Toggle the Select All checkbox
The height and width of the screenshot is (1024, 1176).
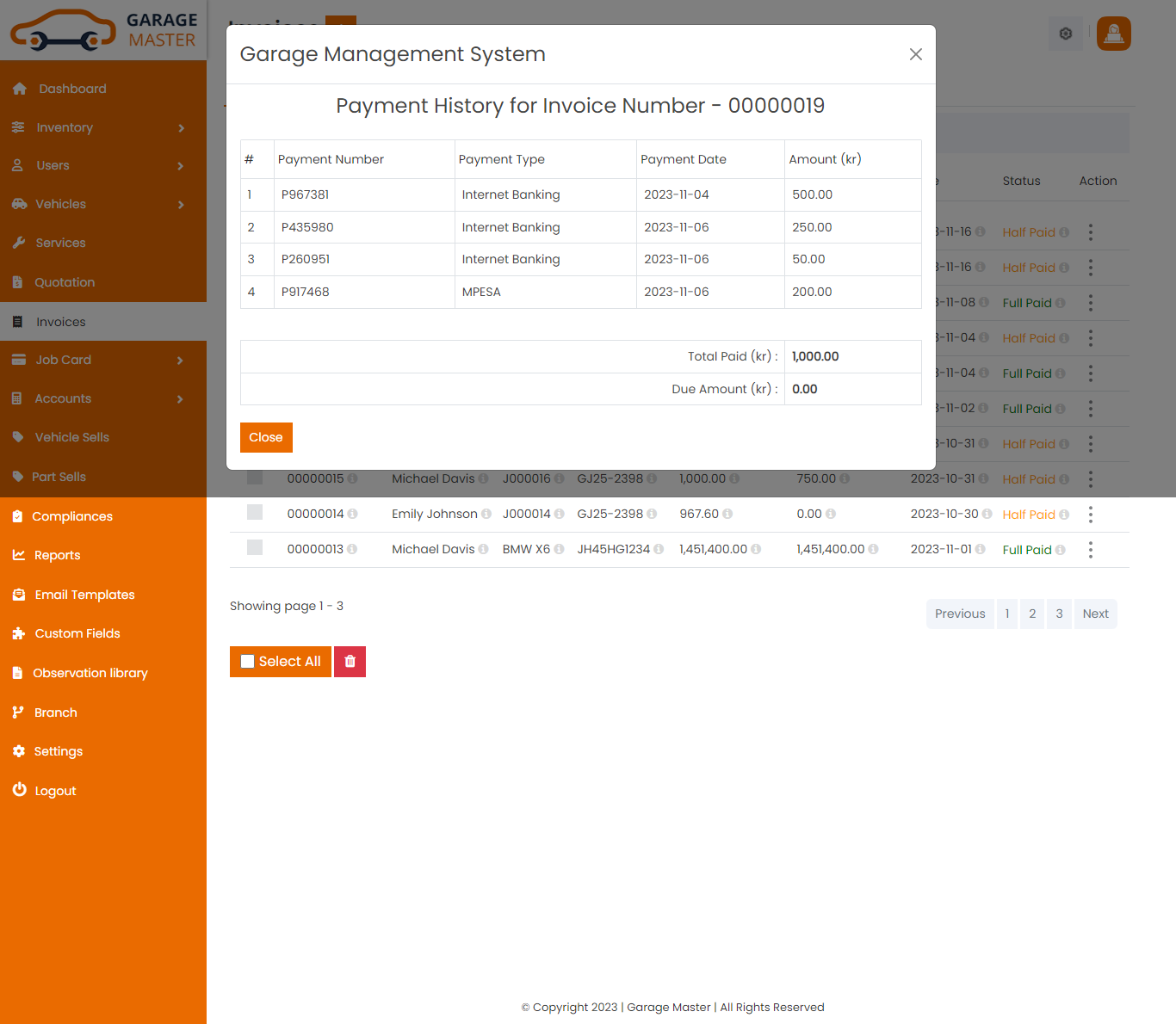(x=248, y=661)
